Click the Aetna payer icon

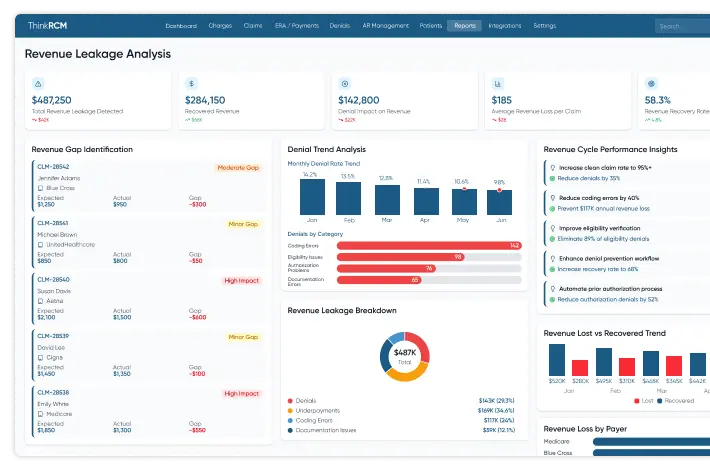pos(41,301)
